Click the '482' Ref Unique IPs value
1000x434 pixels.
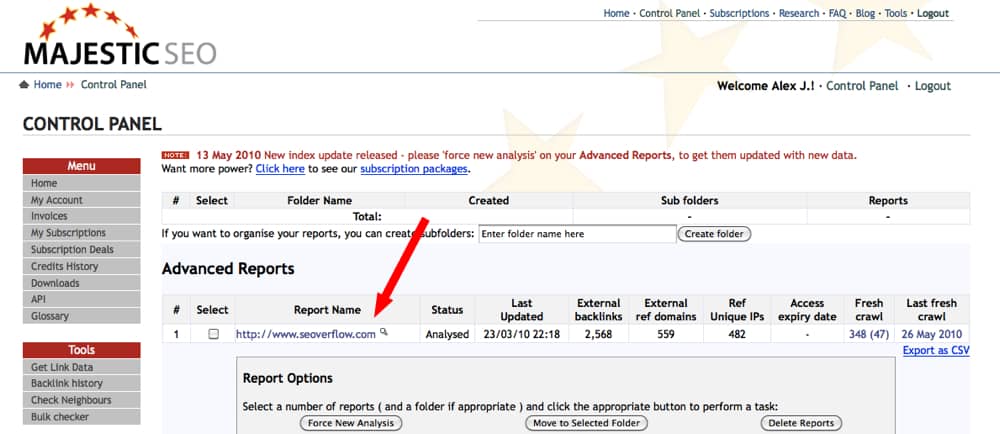click(737, 334)
